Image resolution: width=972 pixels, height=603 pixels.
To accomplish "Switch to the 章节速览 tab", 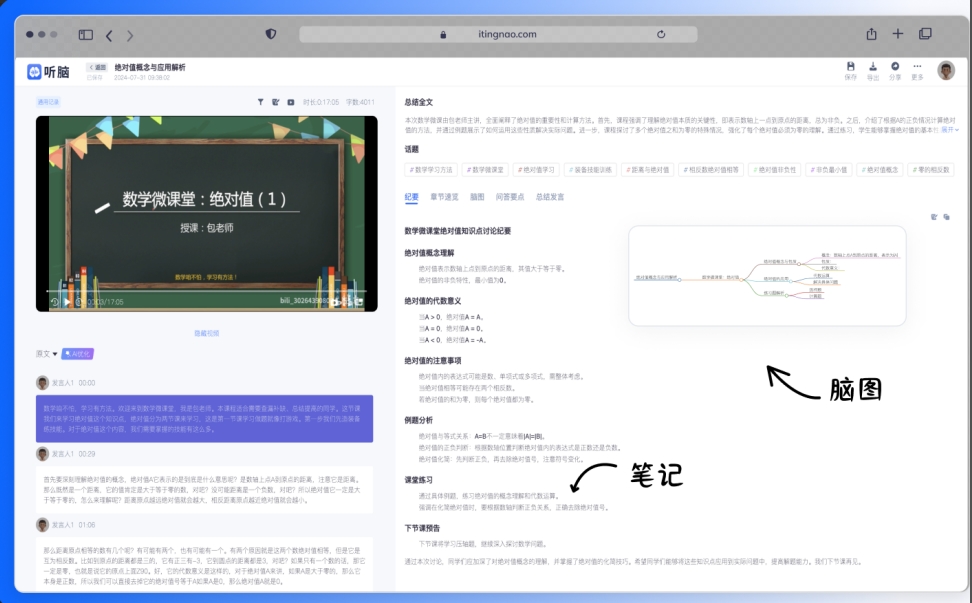I will [x=444, y=197].
